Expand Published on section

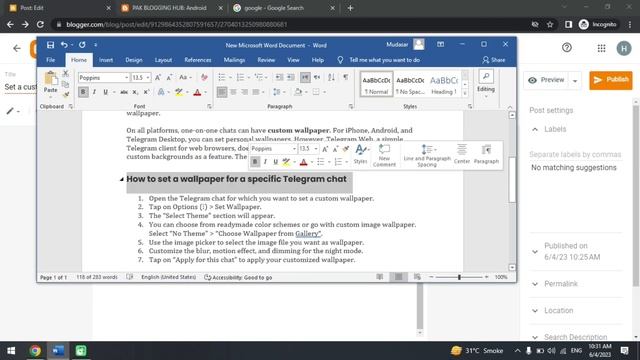pos(535,252)
